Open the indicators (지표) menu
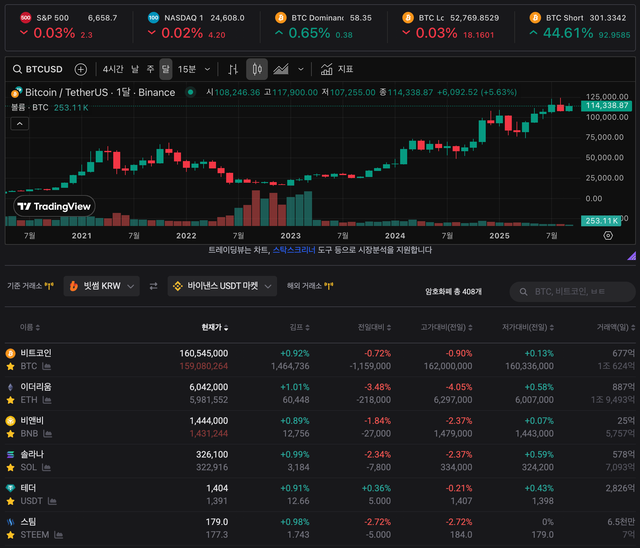The image size is (640, 548). pyautogui.click(x=337, y=70)
